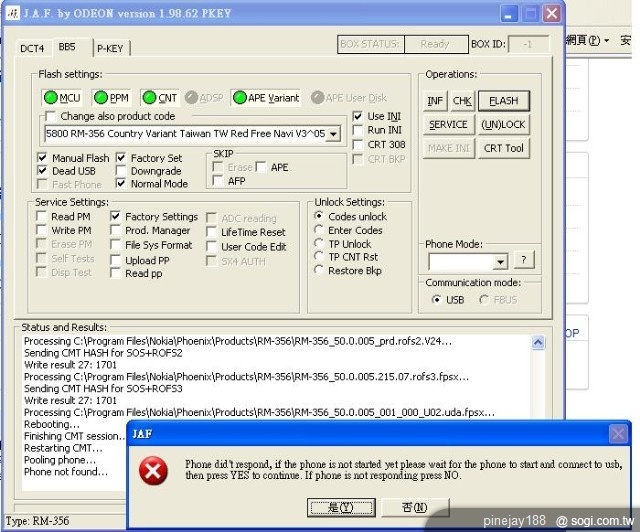Viewport: 640px width, 532px height.
Task: Click the INF operation button
Action: coord(435,101)
